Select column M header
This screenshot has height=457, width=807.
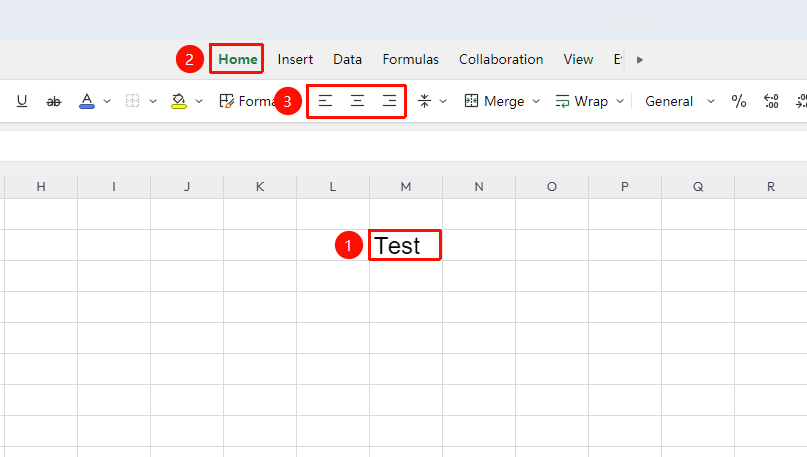(406, 186)
